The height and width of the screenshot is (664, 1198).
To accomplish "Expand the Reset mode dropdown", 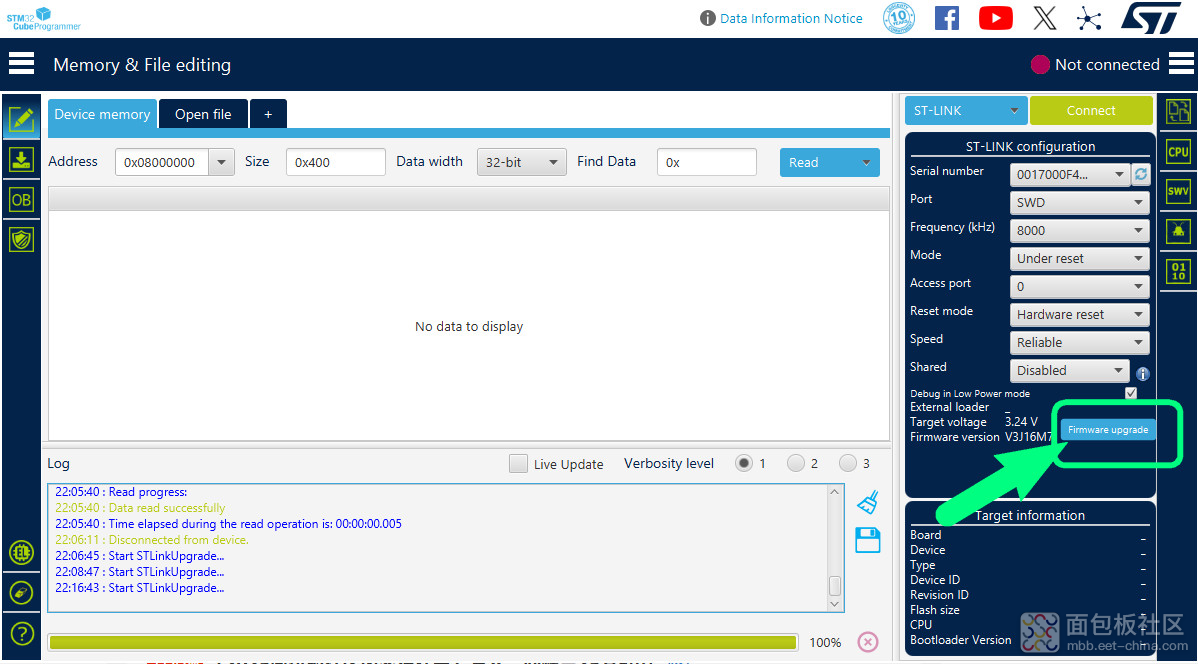I will pyautogui.click(x=1080, y=314).
